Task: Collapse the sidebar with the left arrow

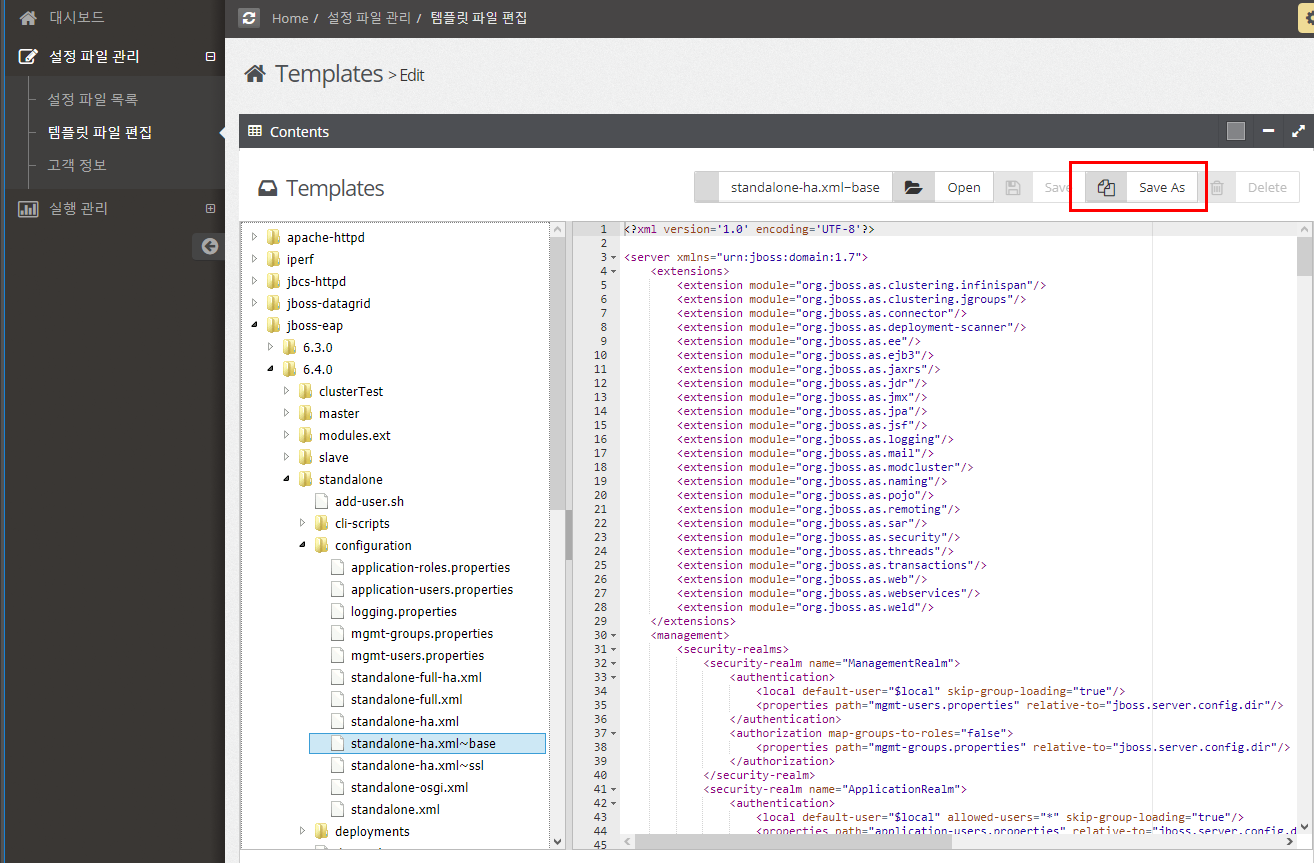Action: 209,246
